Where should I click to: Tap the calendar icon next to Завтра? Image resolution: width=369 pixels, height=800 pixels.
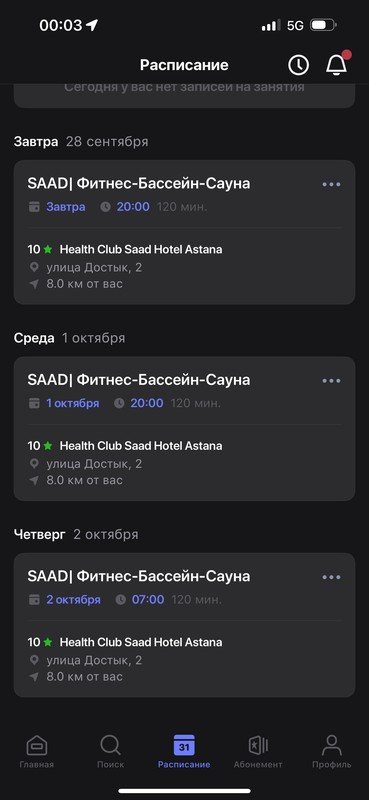coord(34,207)
